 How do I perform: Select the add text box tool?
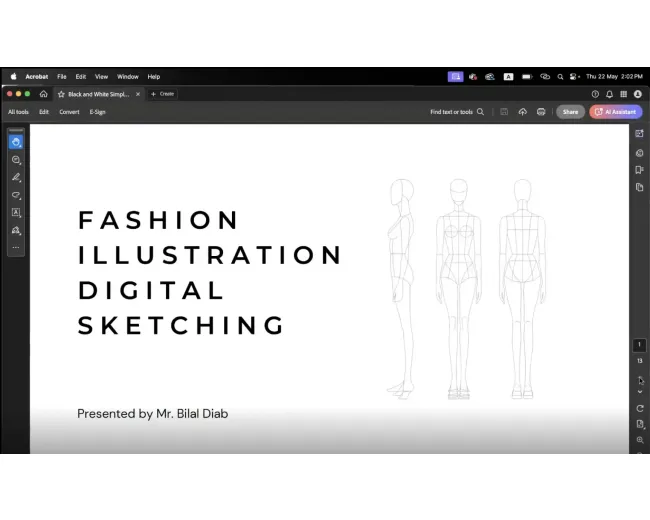pyautogui.click(x=16, y=213)
